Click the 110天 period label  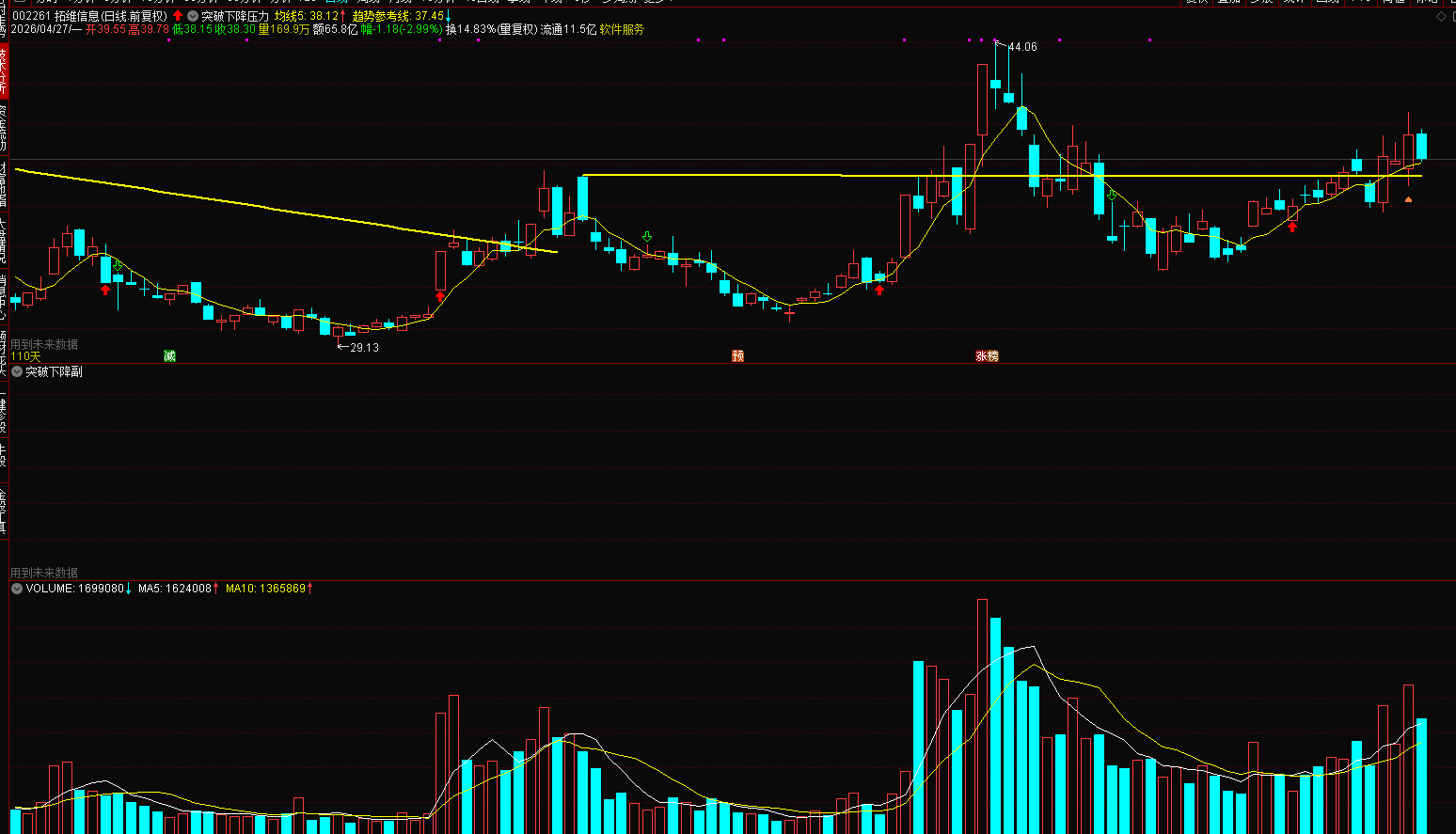25,356
